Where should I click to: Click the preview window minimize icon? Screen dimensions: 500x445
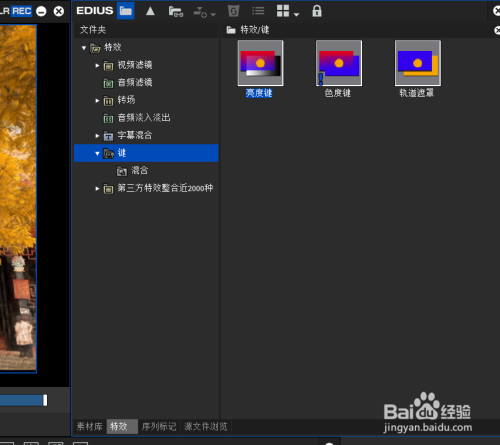[x=41, y=12]
